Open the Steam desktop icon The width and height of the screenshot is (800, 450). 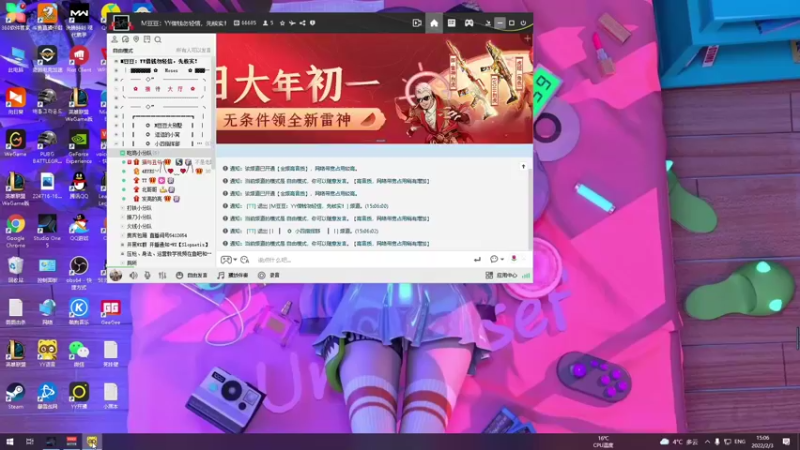(x=15, y=396)
